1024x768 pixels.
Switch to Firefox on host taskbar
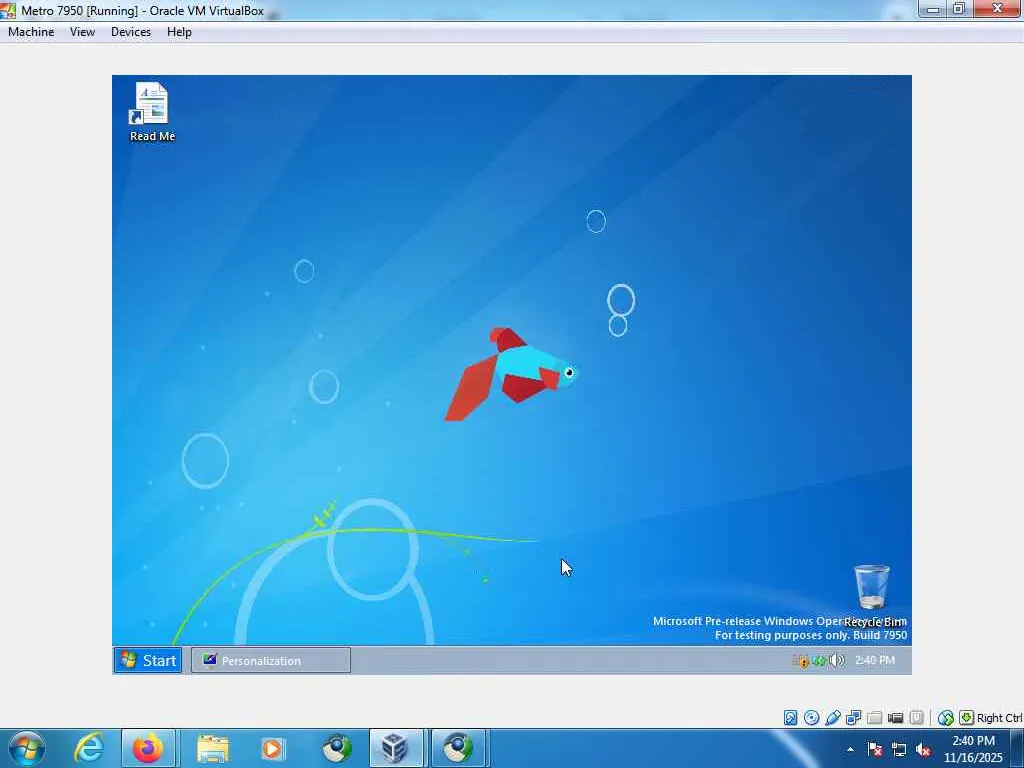click(x=148, y=748)
